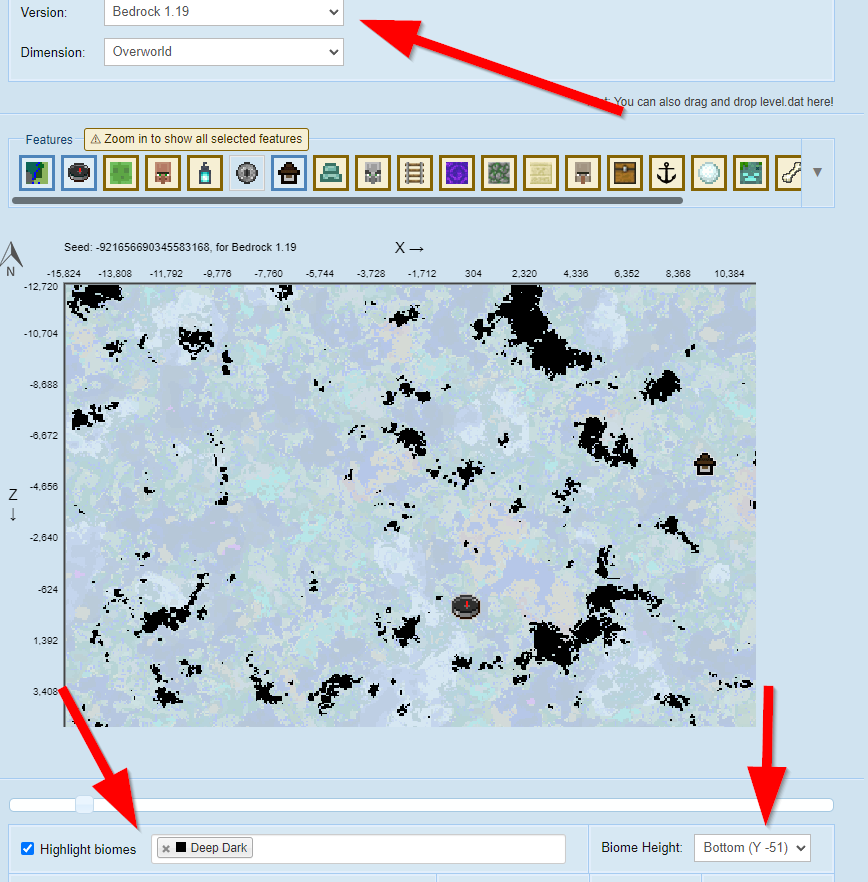Enable the Stronghold feature icon
The width and height of the screenshot is (868, 882).
(247, 173)
